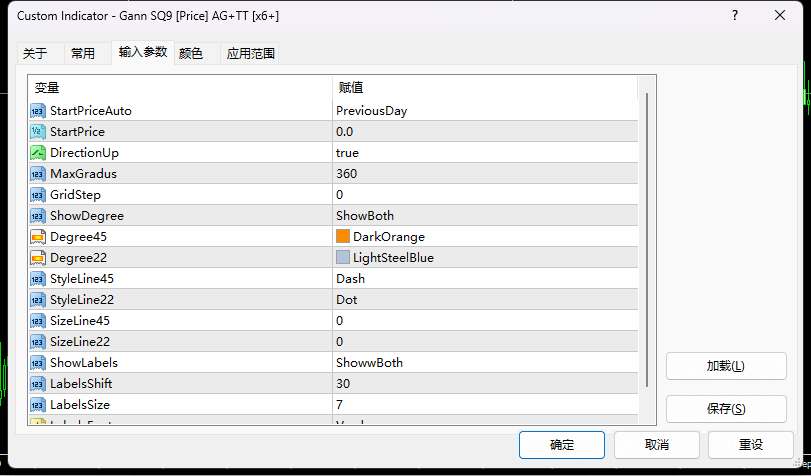
Task: Click the 确定 button
Action: (x=562, y=445)
